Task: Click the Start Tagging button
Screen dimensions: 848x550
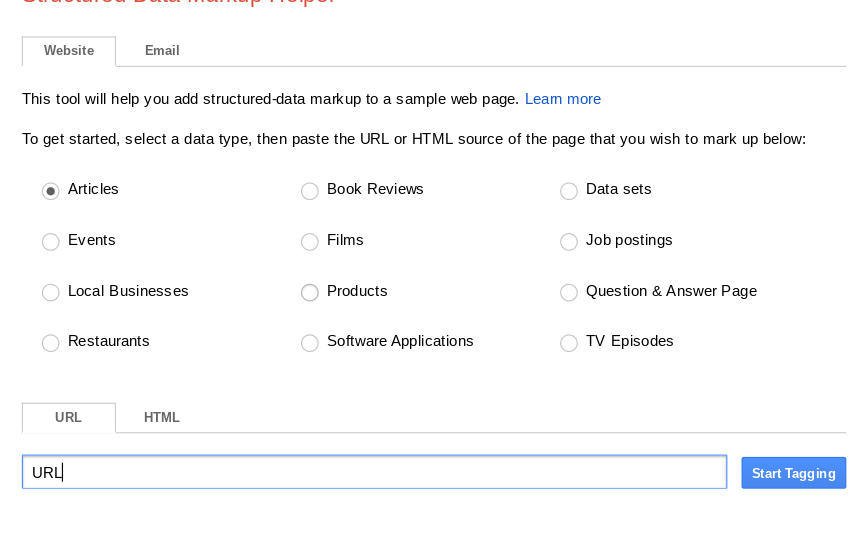Action: coord(793,473)
